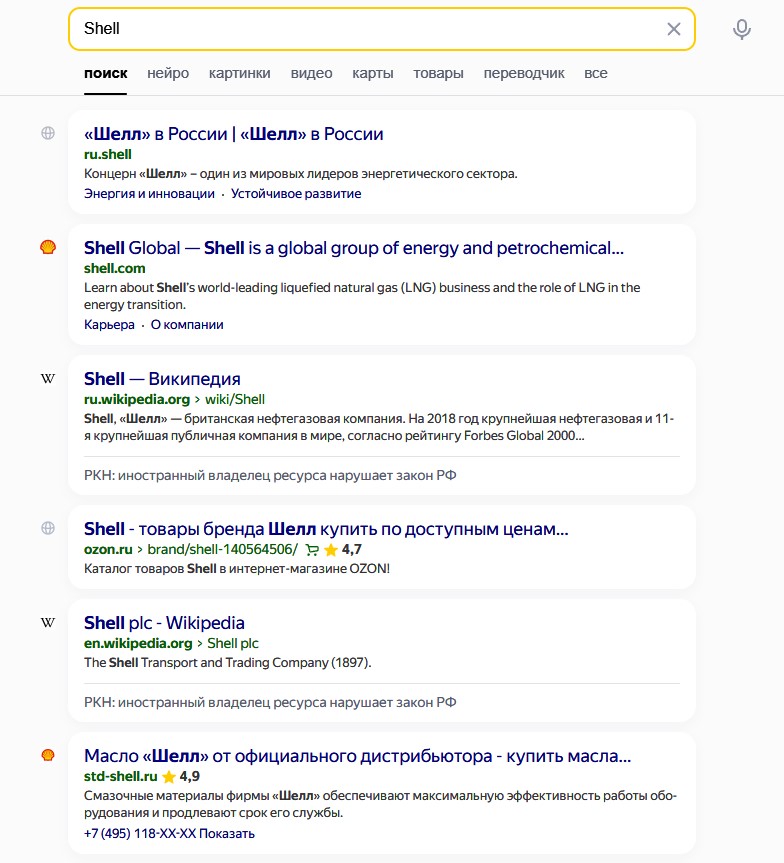The height and width of the screenshot is (863, 784).
Task: Open the Масло «Шелл» от официального дистрибьютора result
Action: pos(357,756)
